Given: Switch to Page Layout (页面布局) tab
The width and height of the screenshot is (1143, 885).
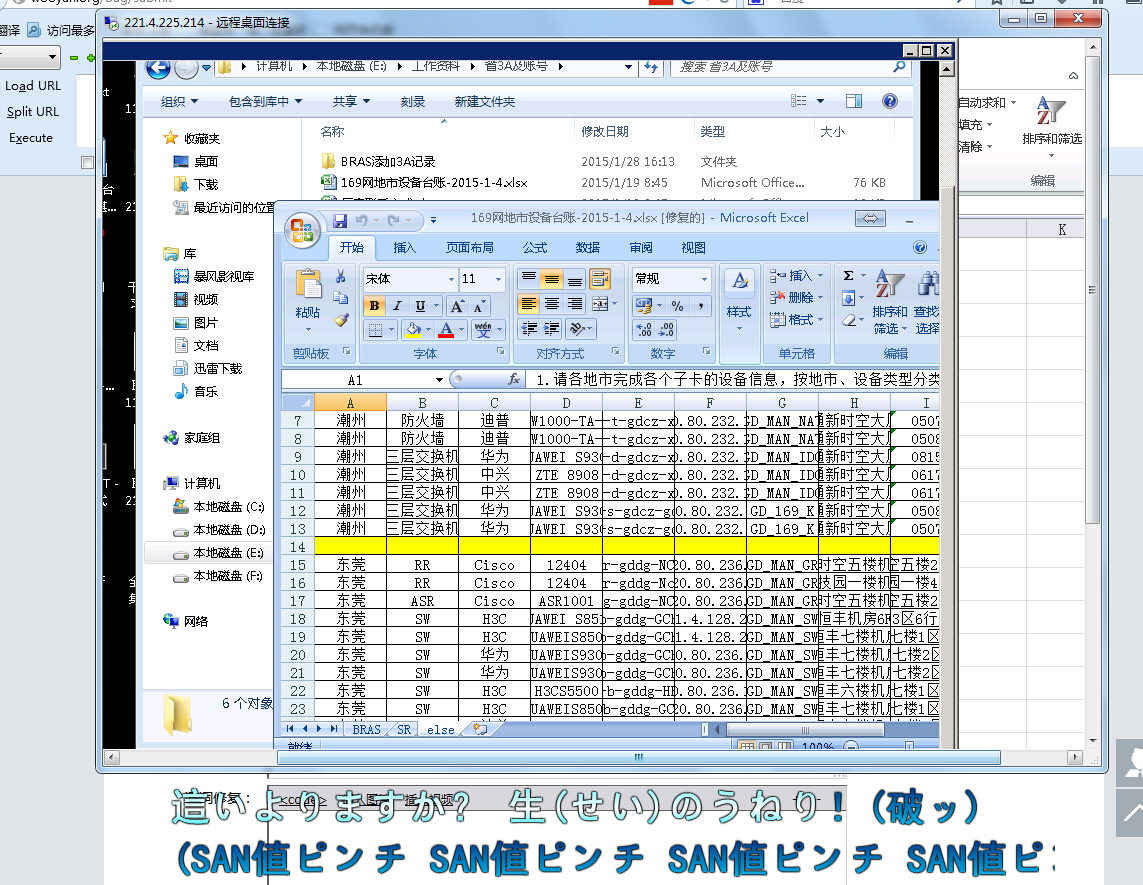Looking at the screenshot, I should (x=469, y=248).
